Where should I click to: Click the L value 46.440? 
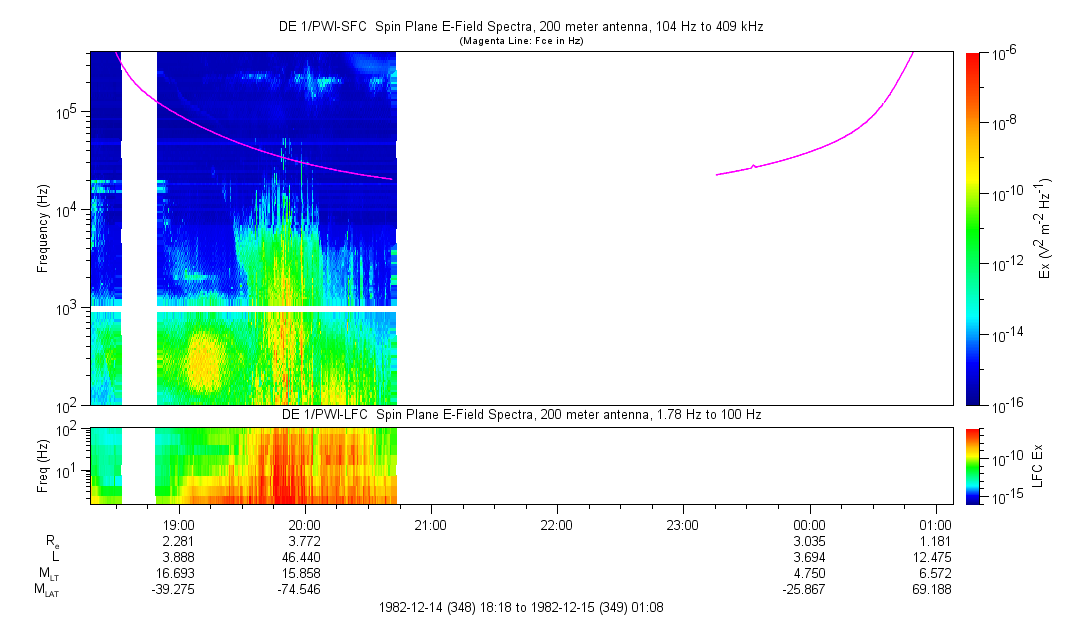[304, 556]
